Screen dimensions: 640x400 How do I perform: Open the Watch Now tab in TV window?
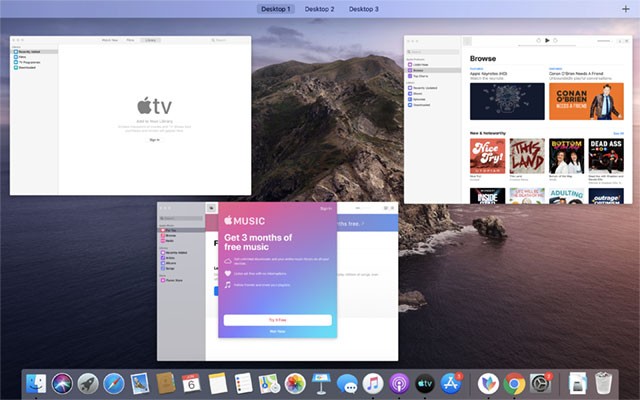110,40
